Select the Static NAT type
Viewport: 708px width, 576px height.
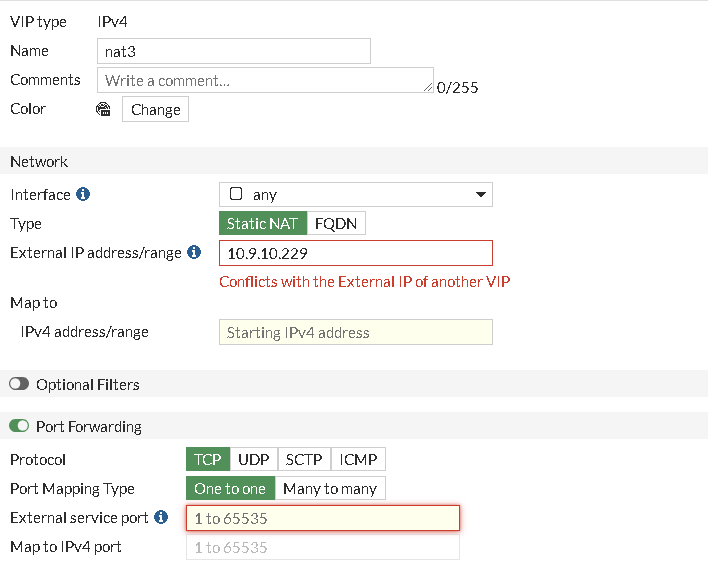point(262,224)
